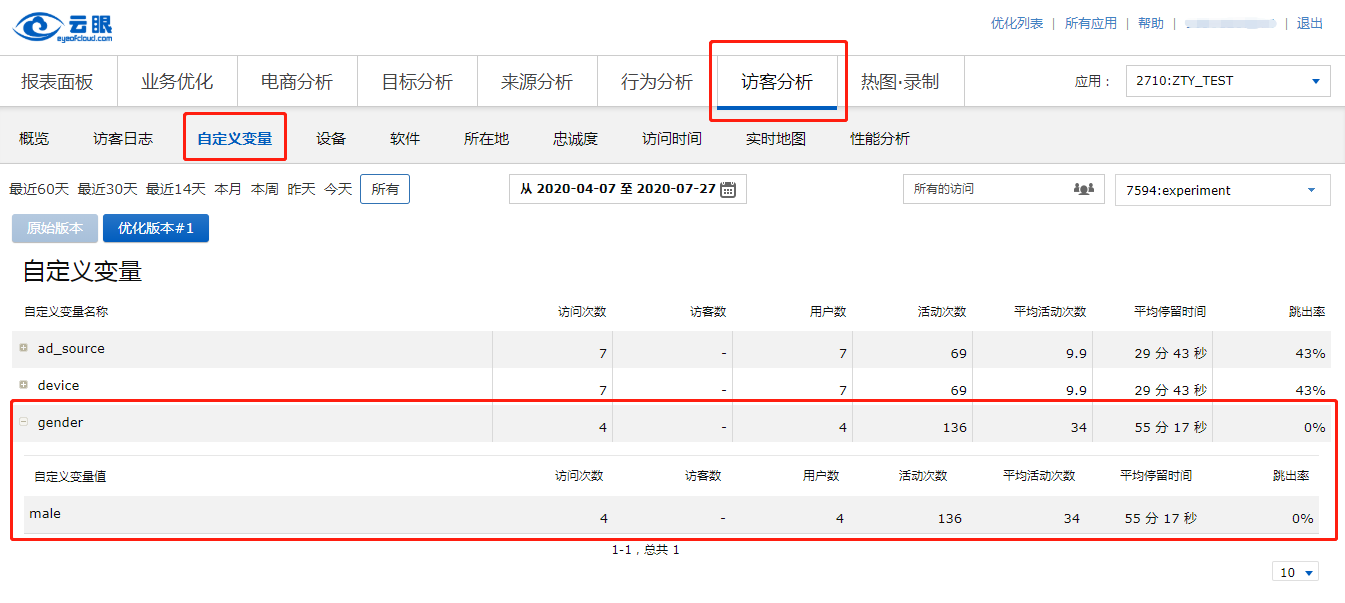Viewport: 1345px width, 603px height.
Task: Open the date range calendar icon
Action: click(x=728, y=189)
